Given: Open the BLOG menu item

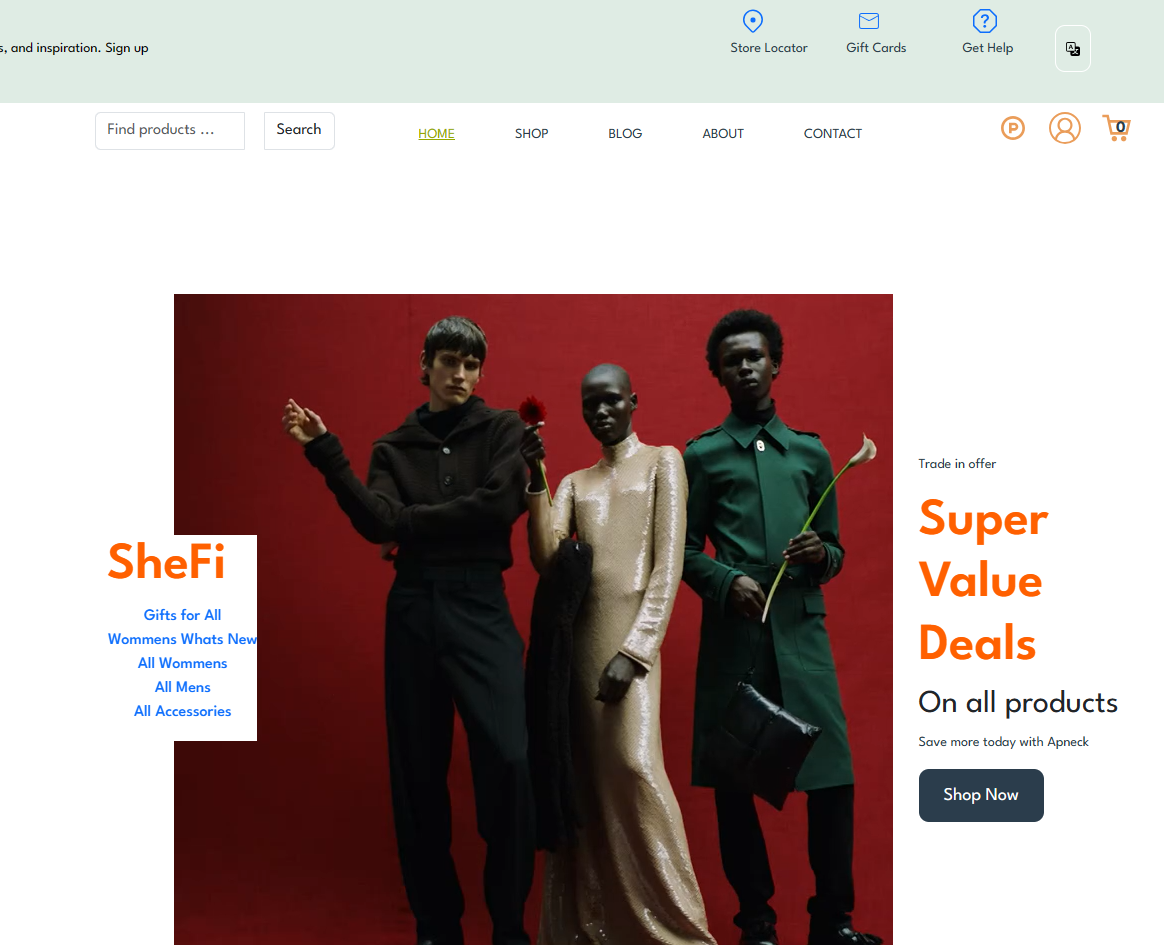Looking at the screenshot, I should pos(625,134).
